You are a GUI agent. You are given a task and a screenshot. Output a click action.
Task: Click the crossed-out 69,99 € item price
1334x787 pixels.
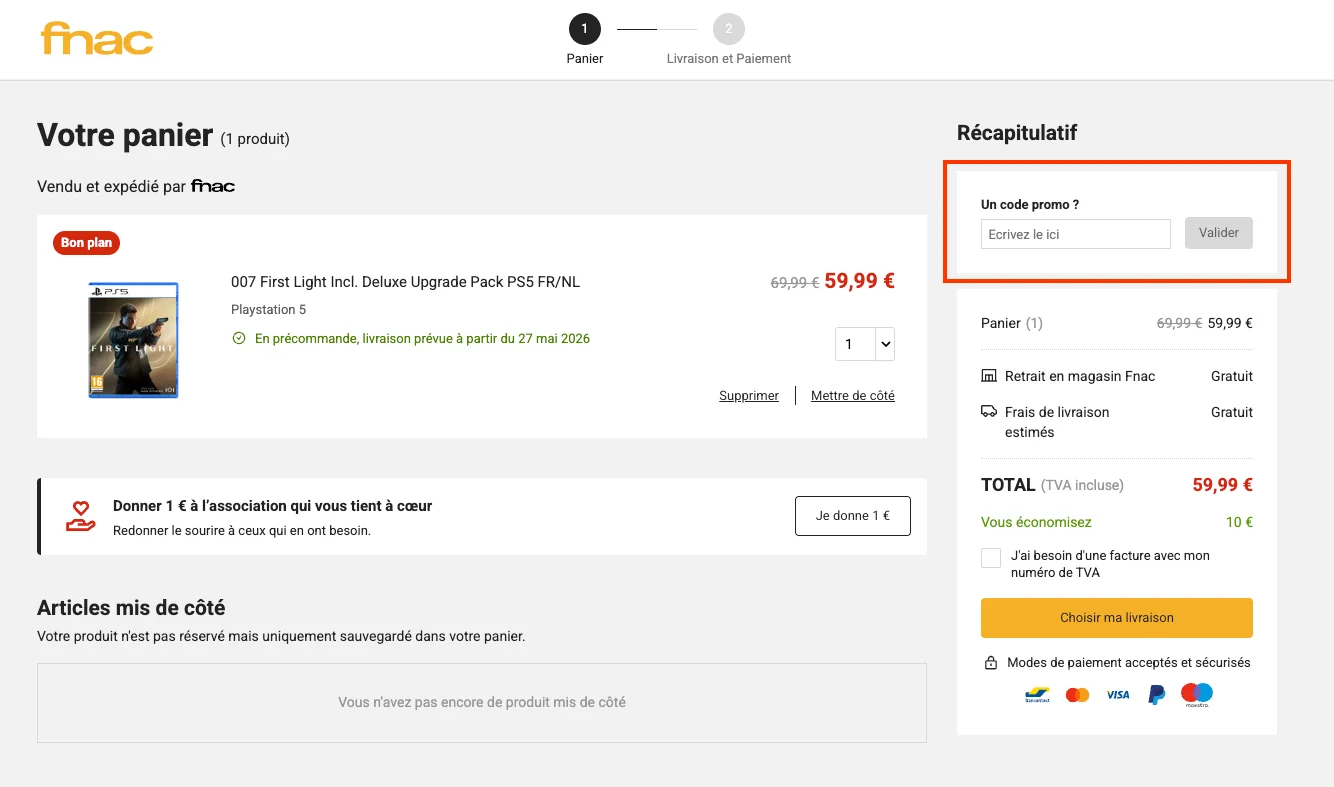click(x=795, y=283)
